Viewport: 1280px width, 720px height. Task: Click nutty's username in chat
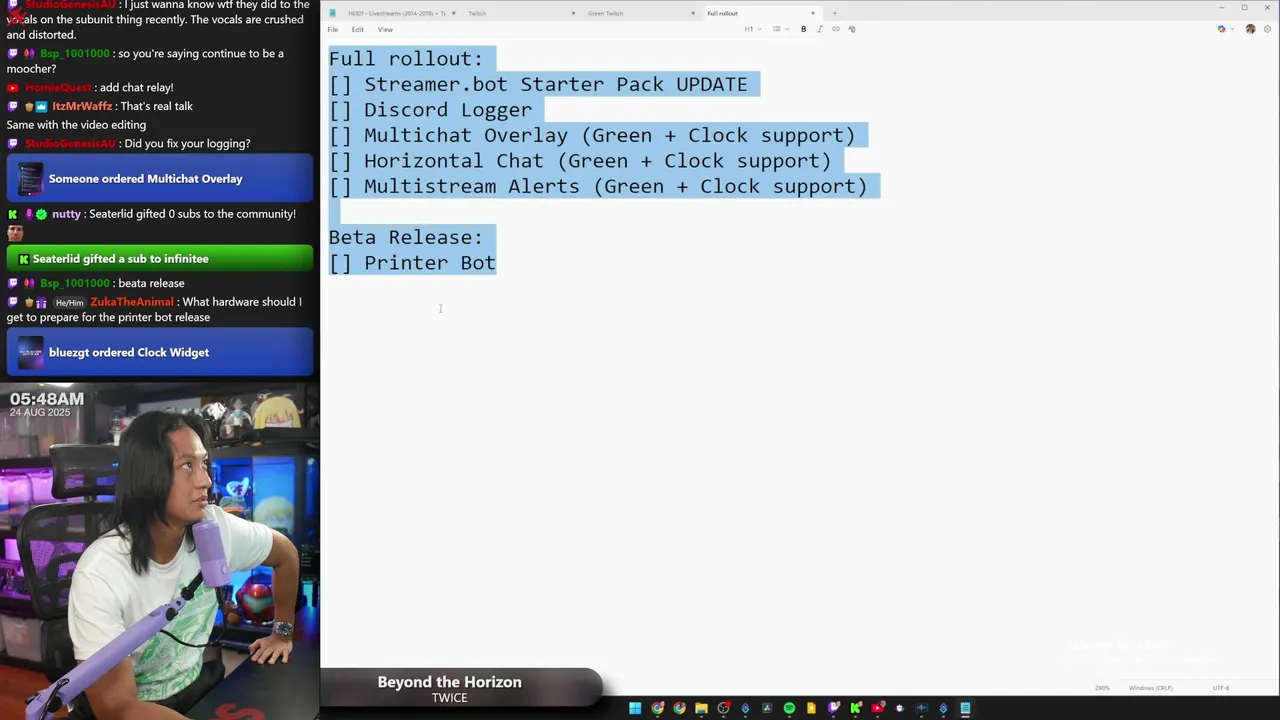(66, 214)
